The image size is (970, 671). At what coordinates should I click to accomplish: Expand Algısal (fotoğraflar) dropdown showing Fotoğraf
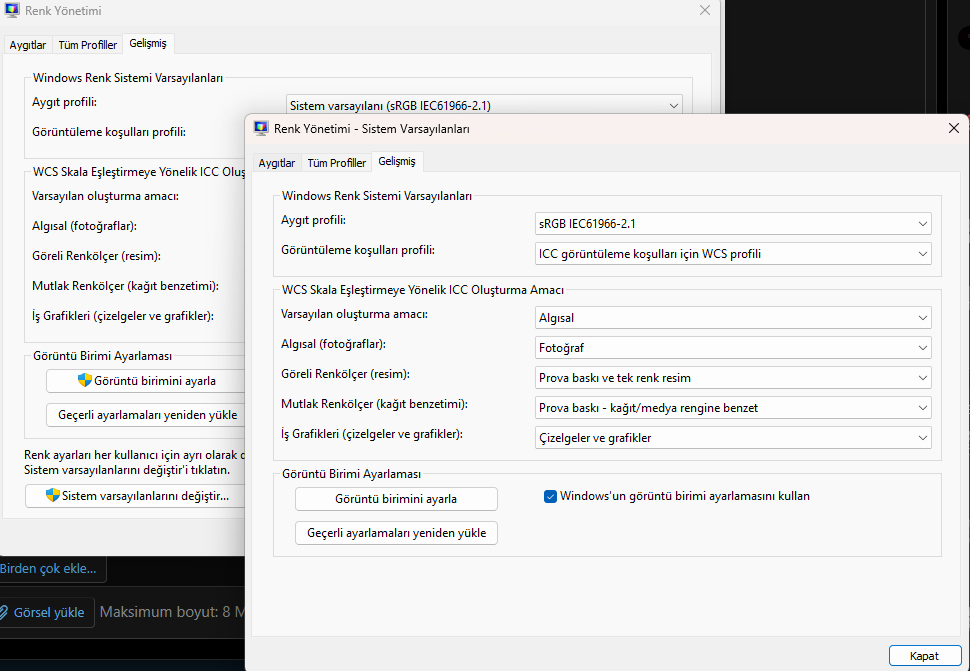coord(733,348)
